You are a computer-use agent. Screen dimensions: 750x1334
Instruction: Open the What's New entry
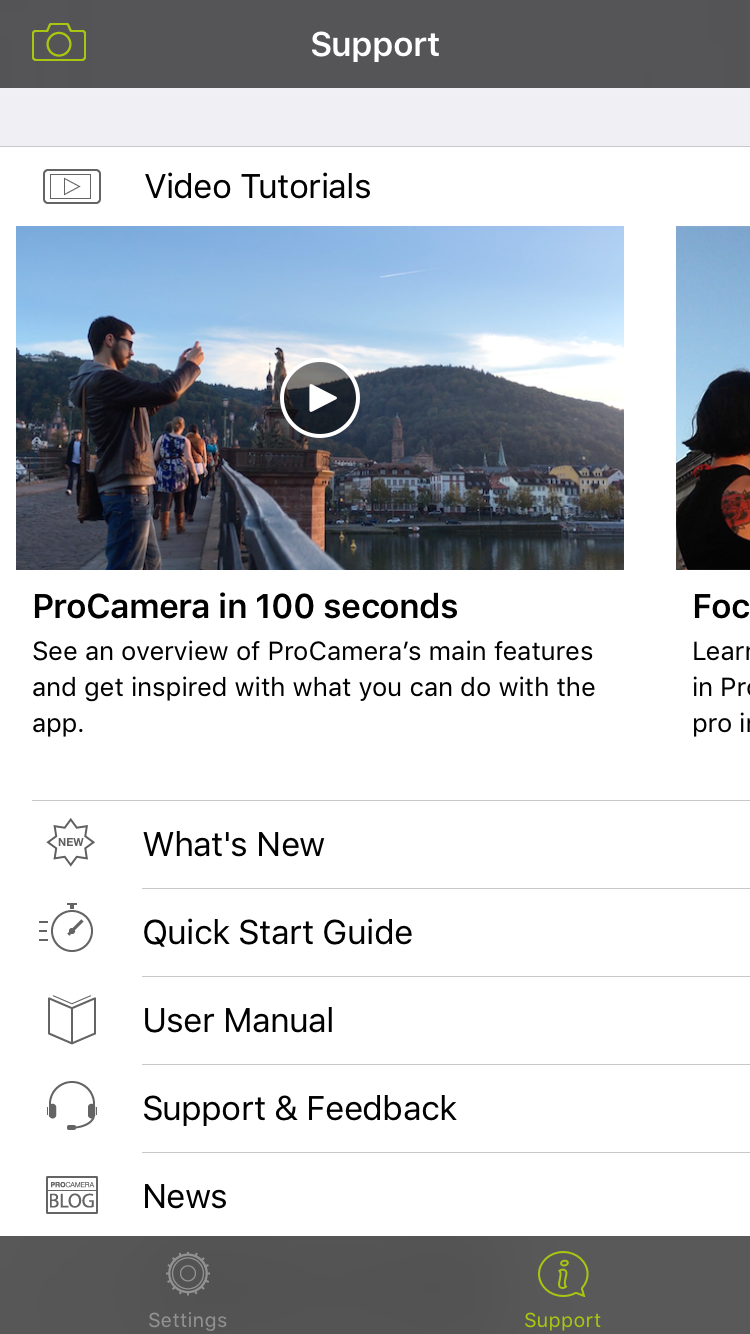point(234,844)
